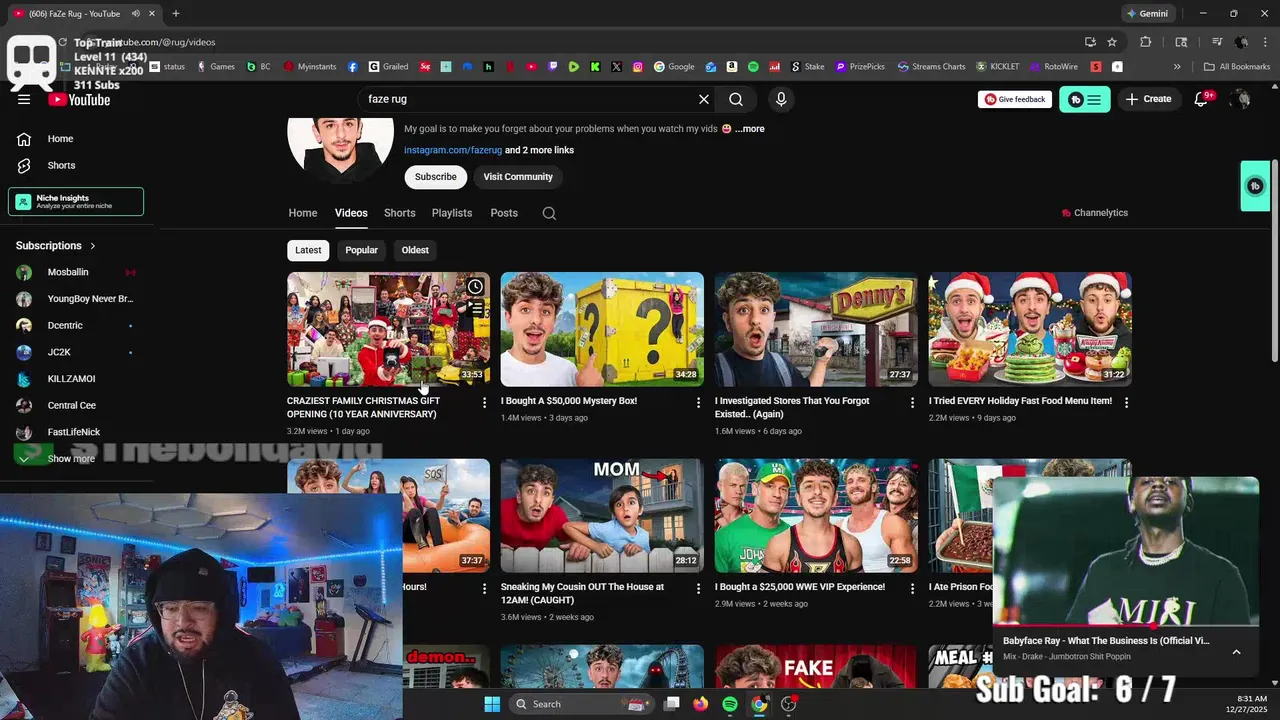
Task: Expand the Babyface Ray mini player chevron
Action: 1236,651
